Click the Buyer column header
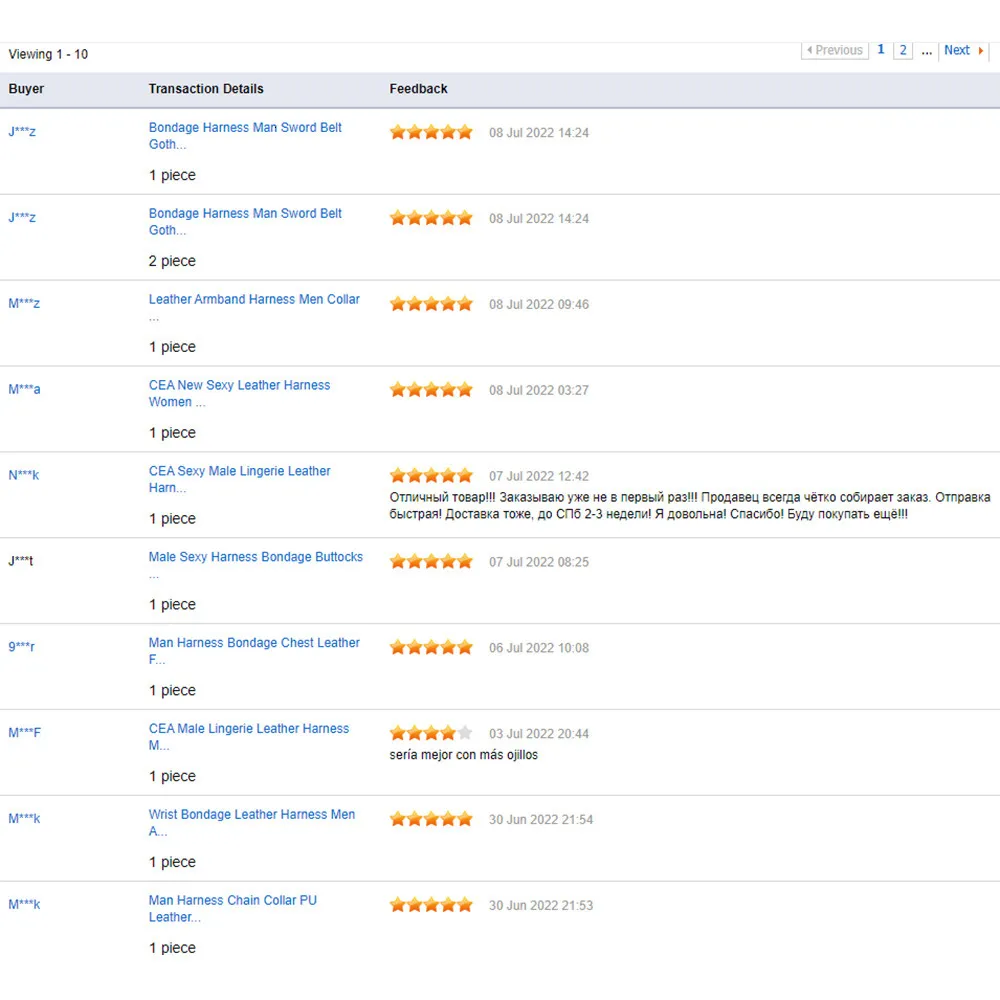This screenshot has width=1000, height=1000. pos(27,89)
